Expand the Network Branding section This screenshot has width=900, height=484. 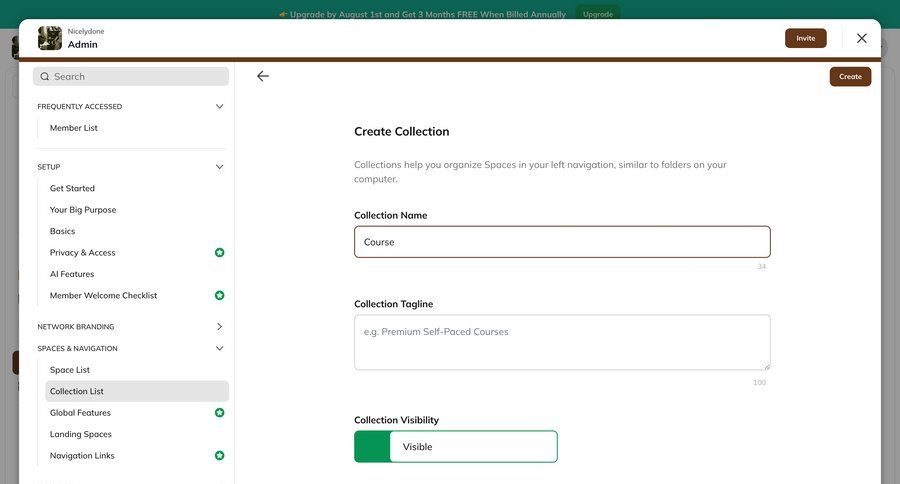[x=220, y=327]
